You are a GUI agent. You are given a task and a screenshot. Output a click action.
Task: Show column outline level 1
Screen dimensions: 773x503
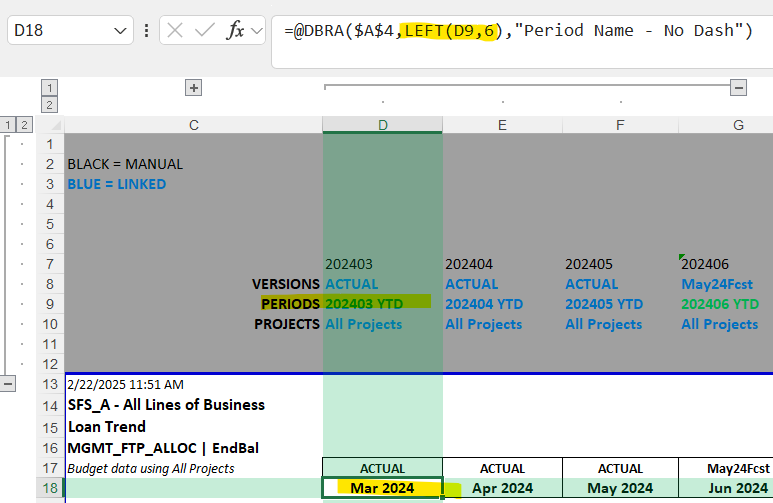(x=50, y=88)
